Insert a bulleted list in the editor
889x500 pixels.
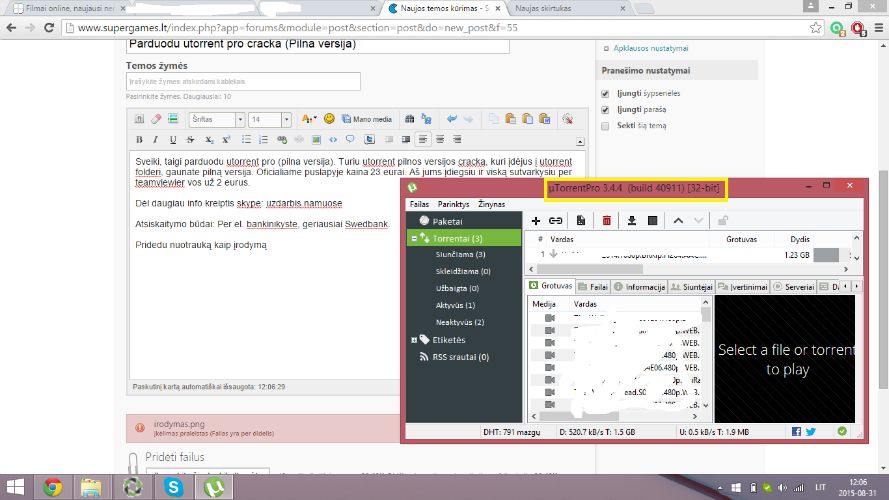246,139
